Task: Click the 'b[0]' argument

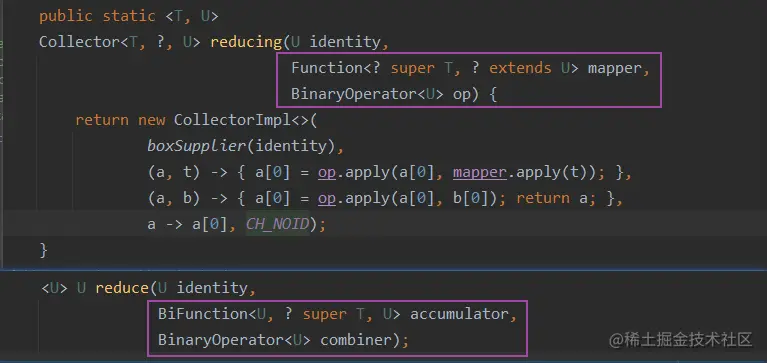Action: click(x=470, y=199)
